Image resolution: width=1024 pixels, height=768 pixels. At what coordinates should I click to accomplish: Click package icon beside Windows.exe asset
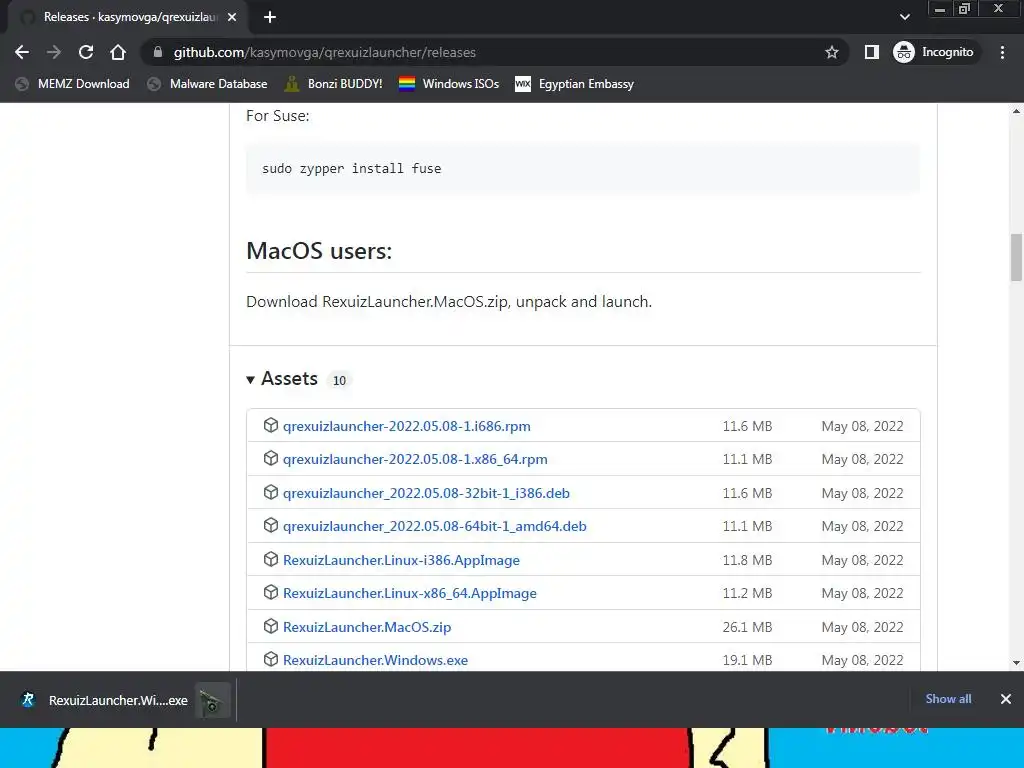click(x=270, y=660)
